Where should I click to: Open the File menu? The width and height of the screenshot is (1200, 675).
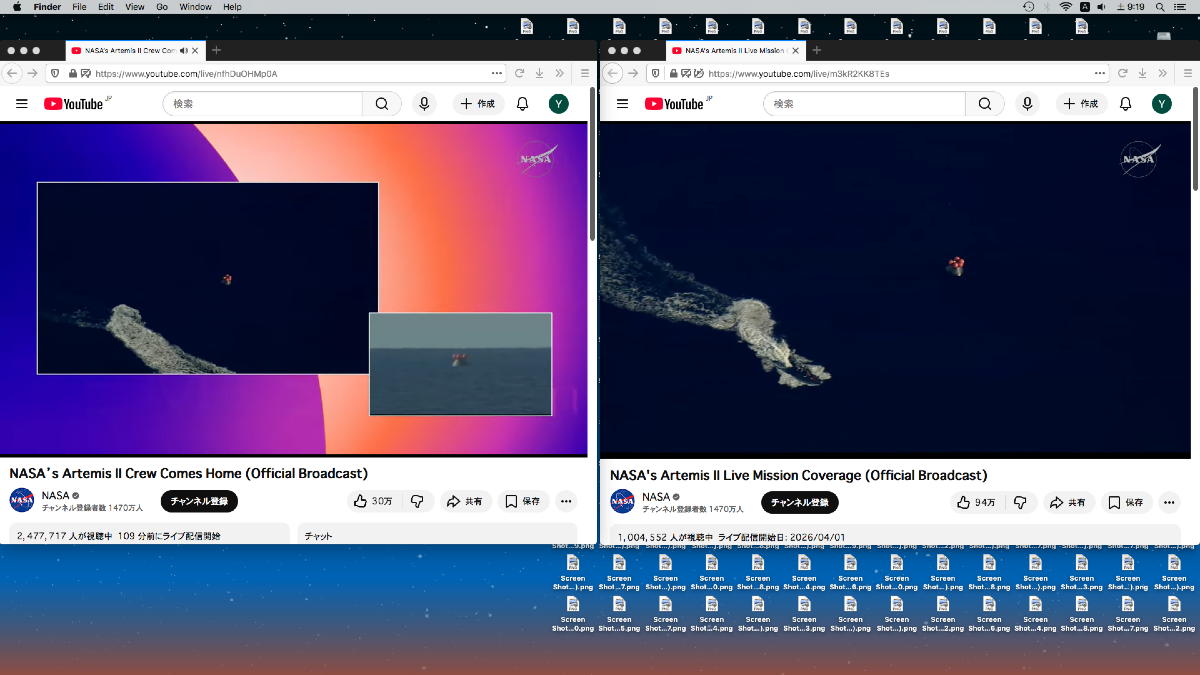(79, 7)
